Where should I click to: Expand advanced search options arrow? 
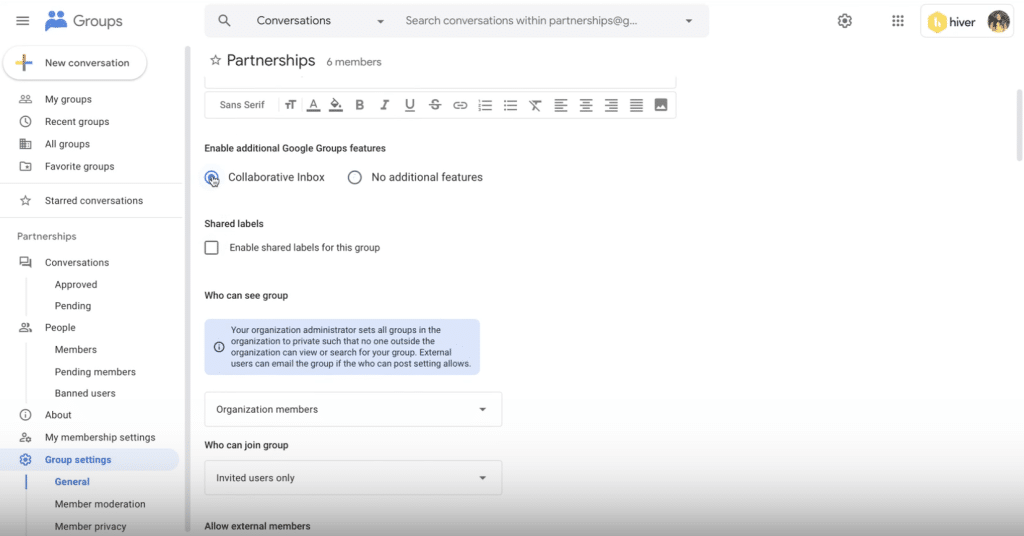click(688, 21)
